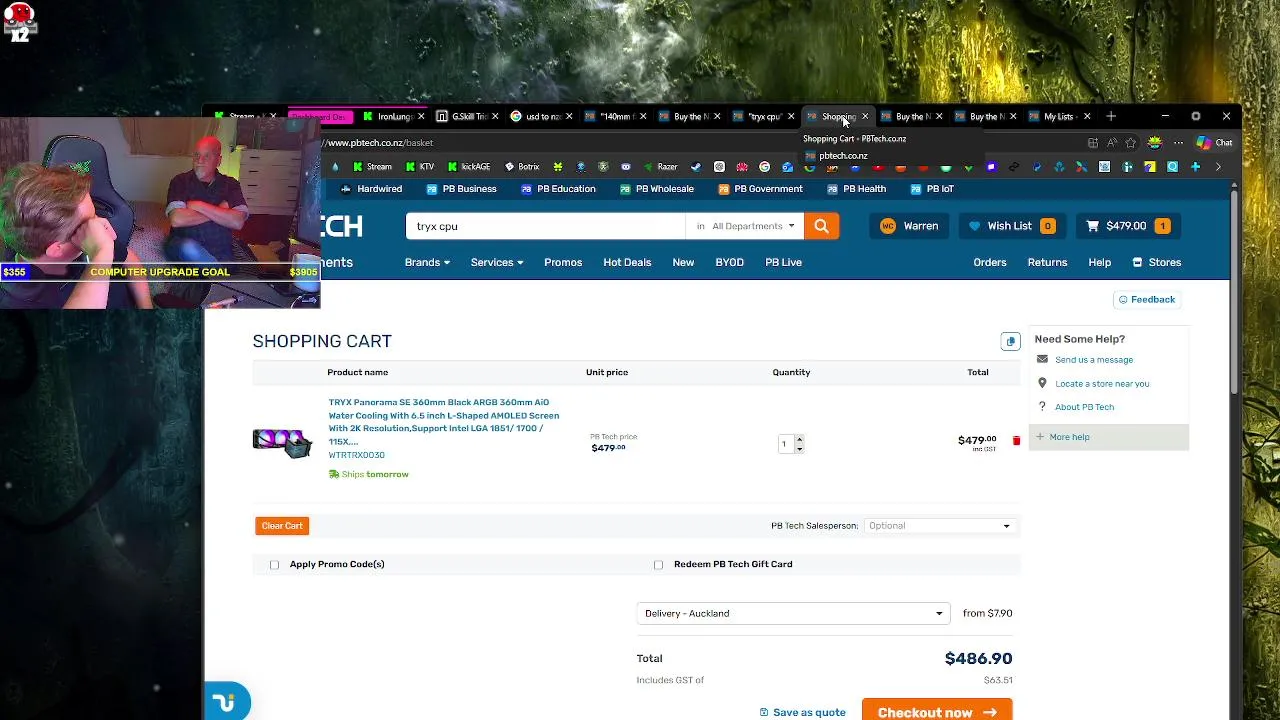Click the Stream bookmark
Screen dimensions: 1280x720
372,167
